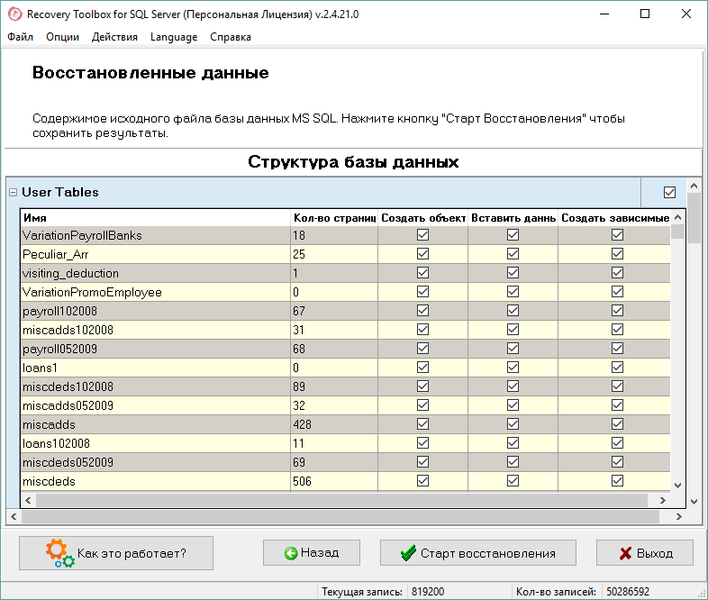The image size is (708, 600).
Task: Select the loans1 table name
Action: click(40, 368)
